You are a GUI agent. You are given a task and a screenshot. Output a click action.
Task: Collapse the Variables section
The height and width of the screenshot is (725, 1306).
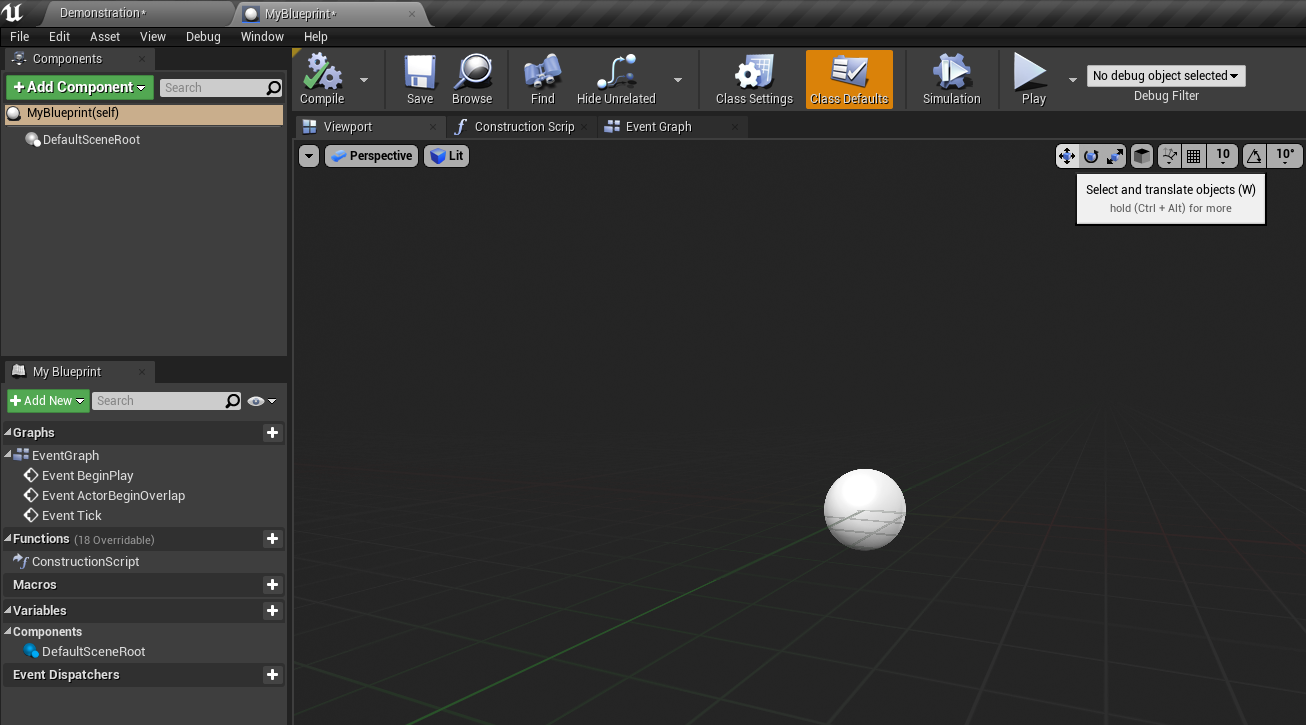tap(8, 611)
